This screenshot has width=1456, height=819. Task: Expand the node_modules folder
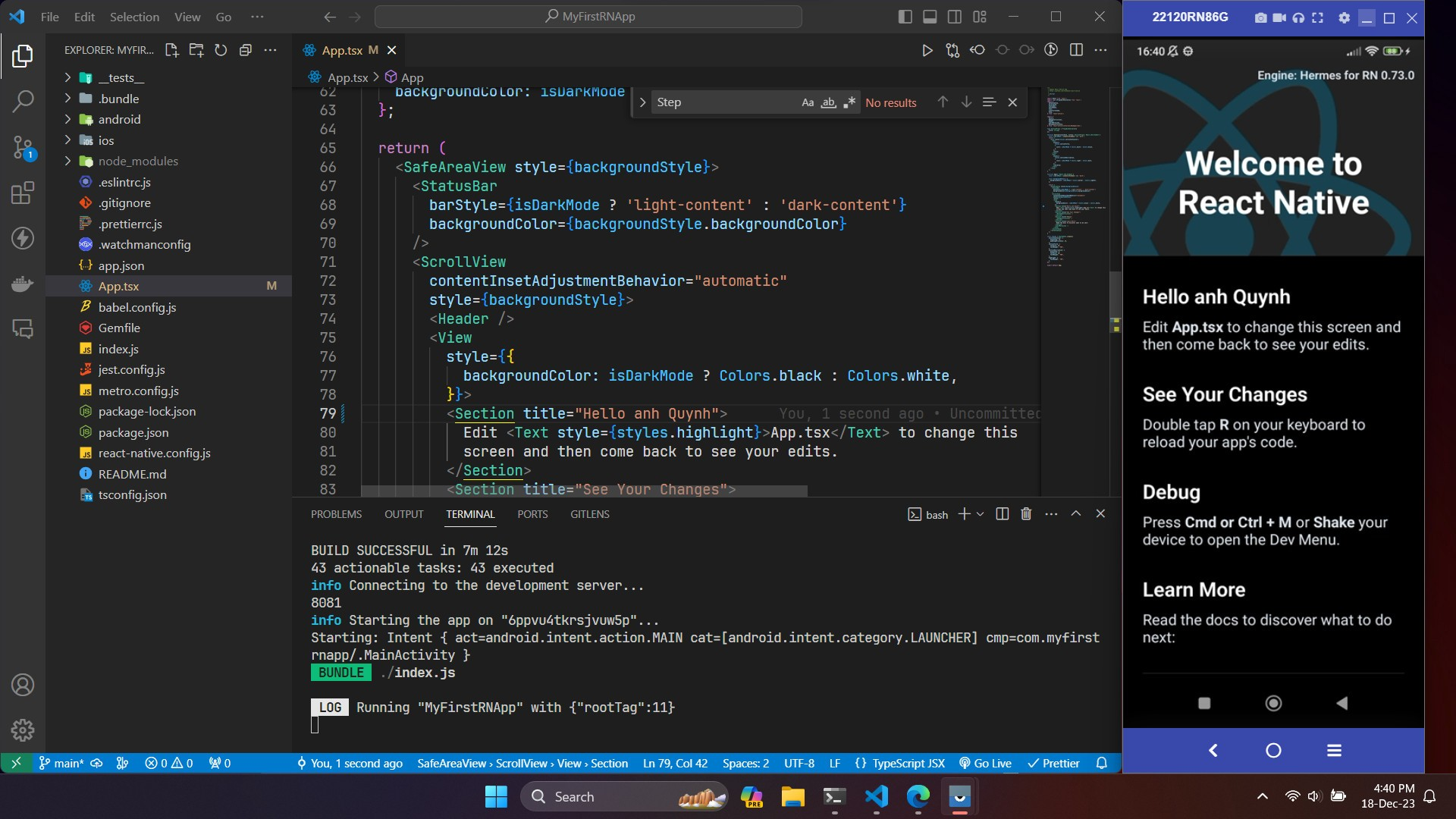click(67, 161)
